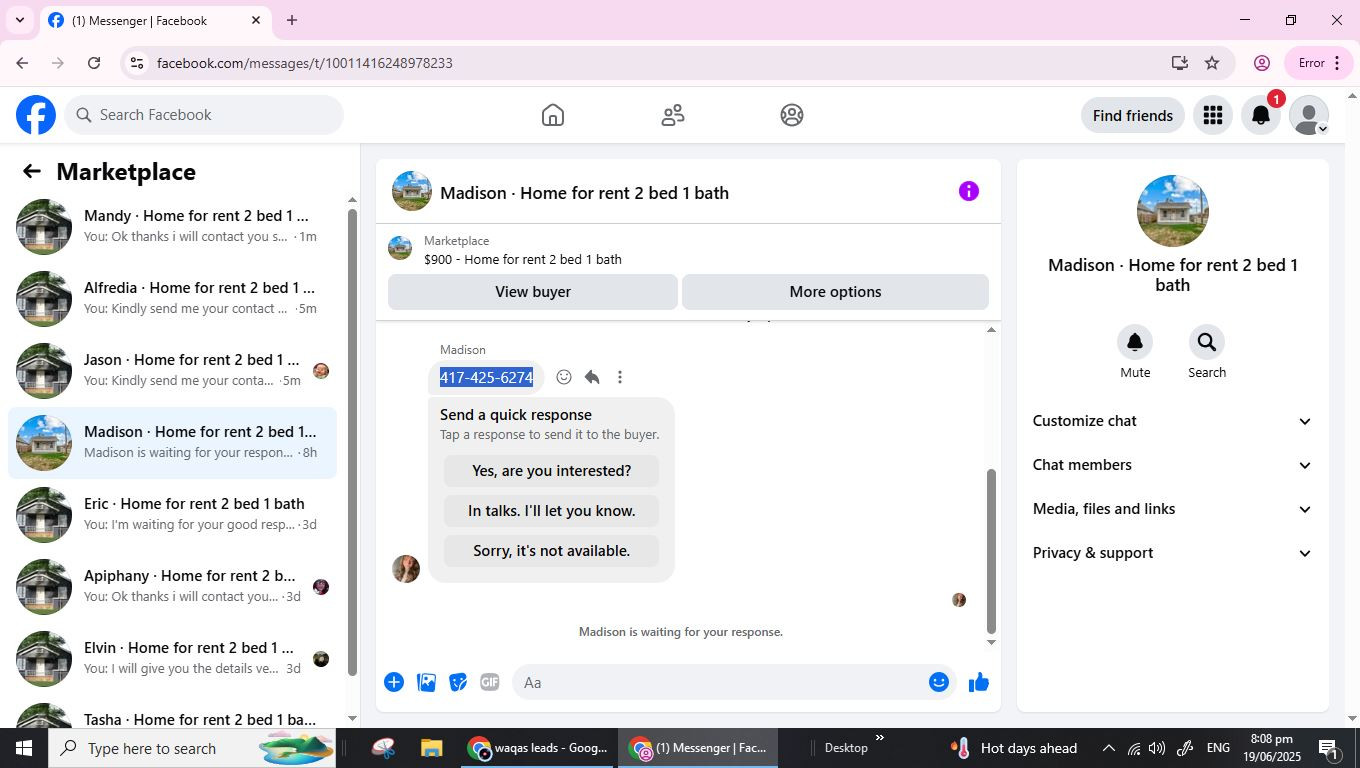Send quick response 'Yes, are you interested?'
Image resolution: width=1360 pixels, height=768 pixels.
tap(551, 471)
